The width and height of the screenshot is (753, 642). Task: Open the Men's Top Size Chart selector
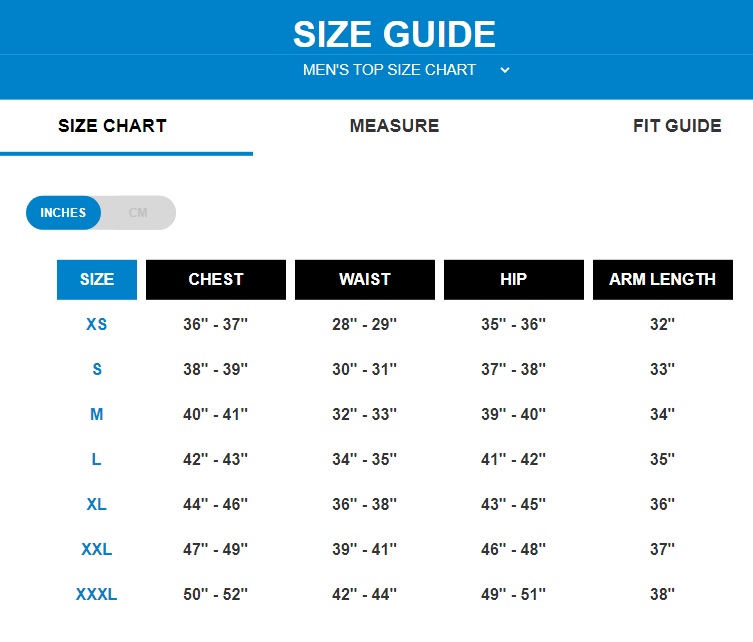point(390,70)
